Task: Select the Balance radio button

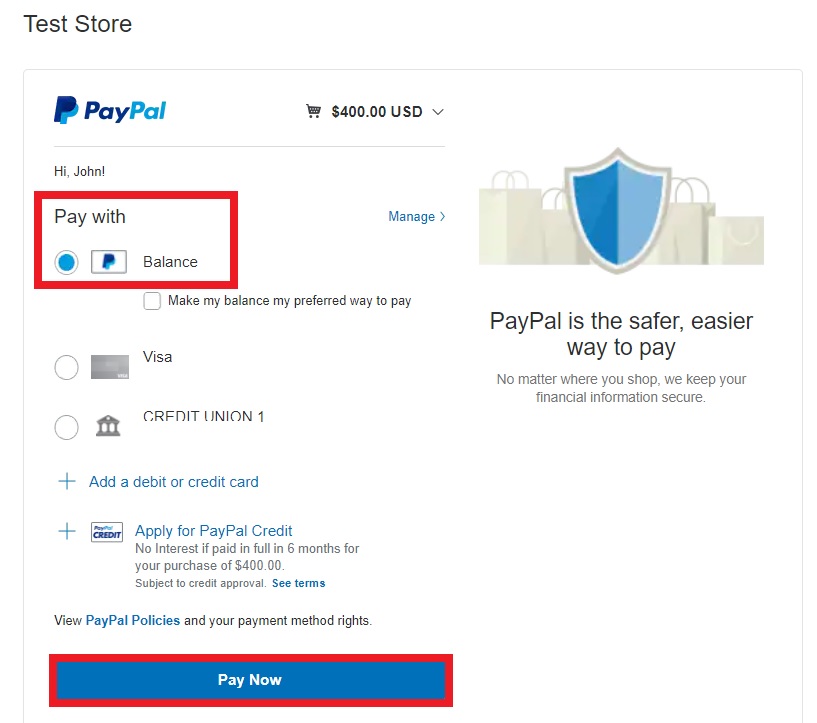Action: pyautogui.click(x=66, y=262)
